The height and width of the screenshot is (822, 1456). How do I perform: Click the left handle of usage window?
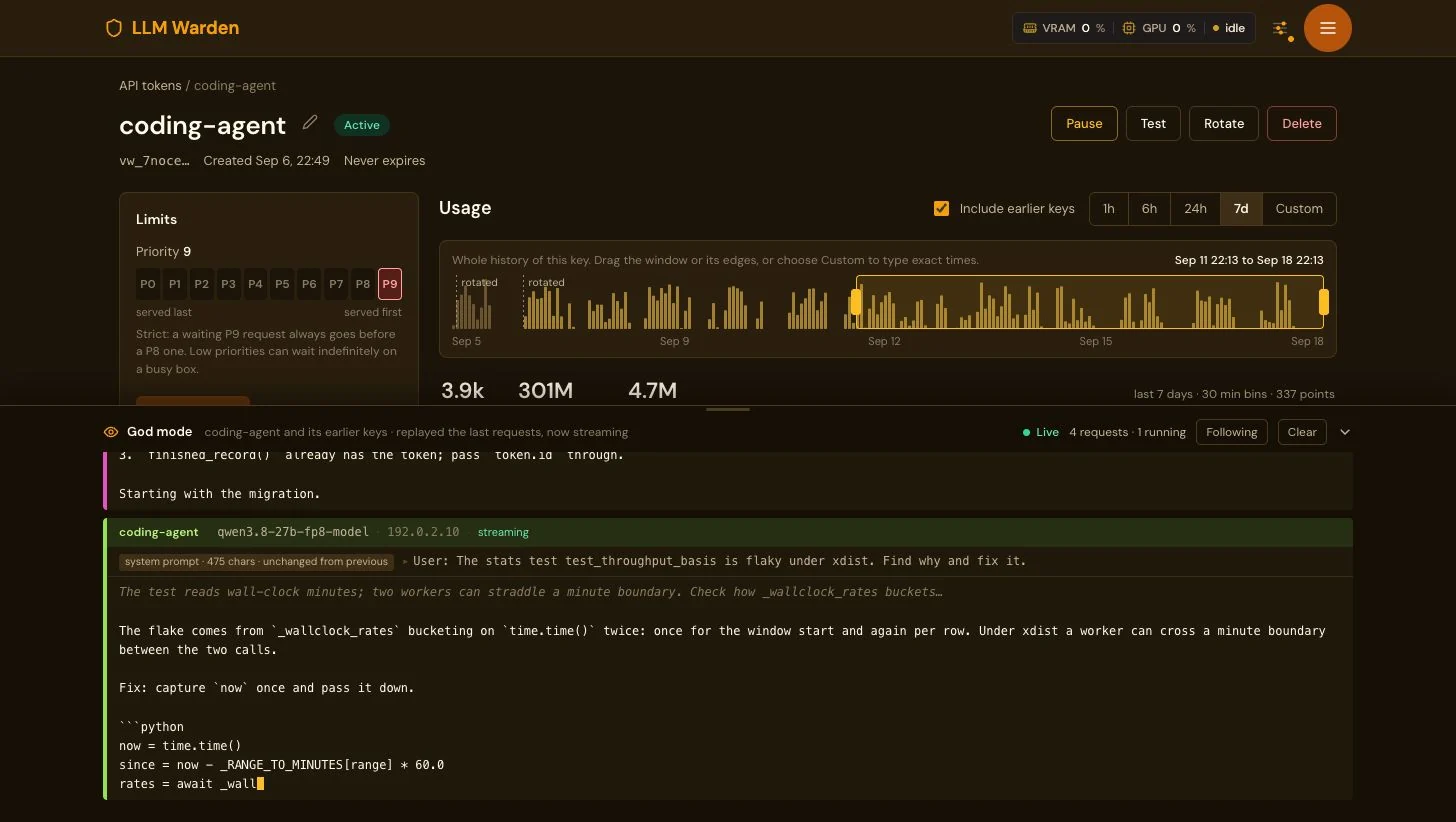tap(856, 302)
